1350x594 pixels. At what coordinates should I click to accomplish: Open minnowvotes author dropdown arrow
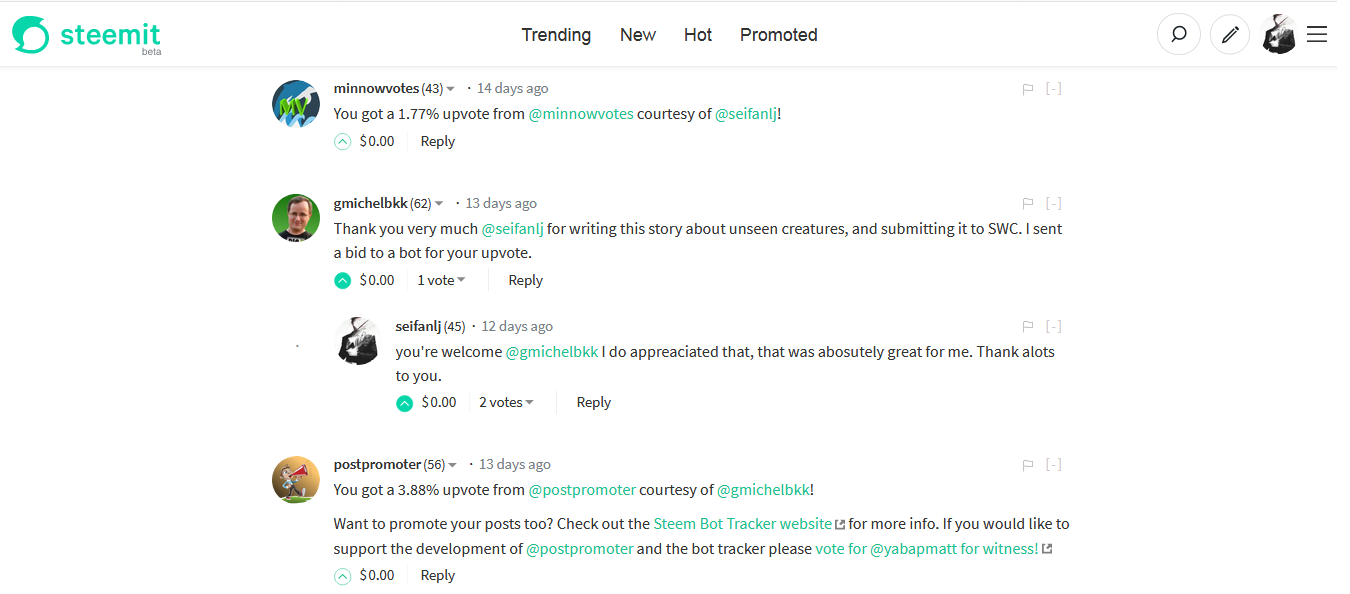451,89
